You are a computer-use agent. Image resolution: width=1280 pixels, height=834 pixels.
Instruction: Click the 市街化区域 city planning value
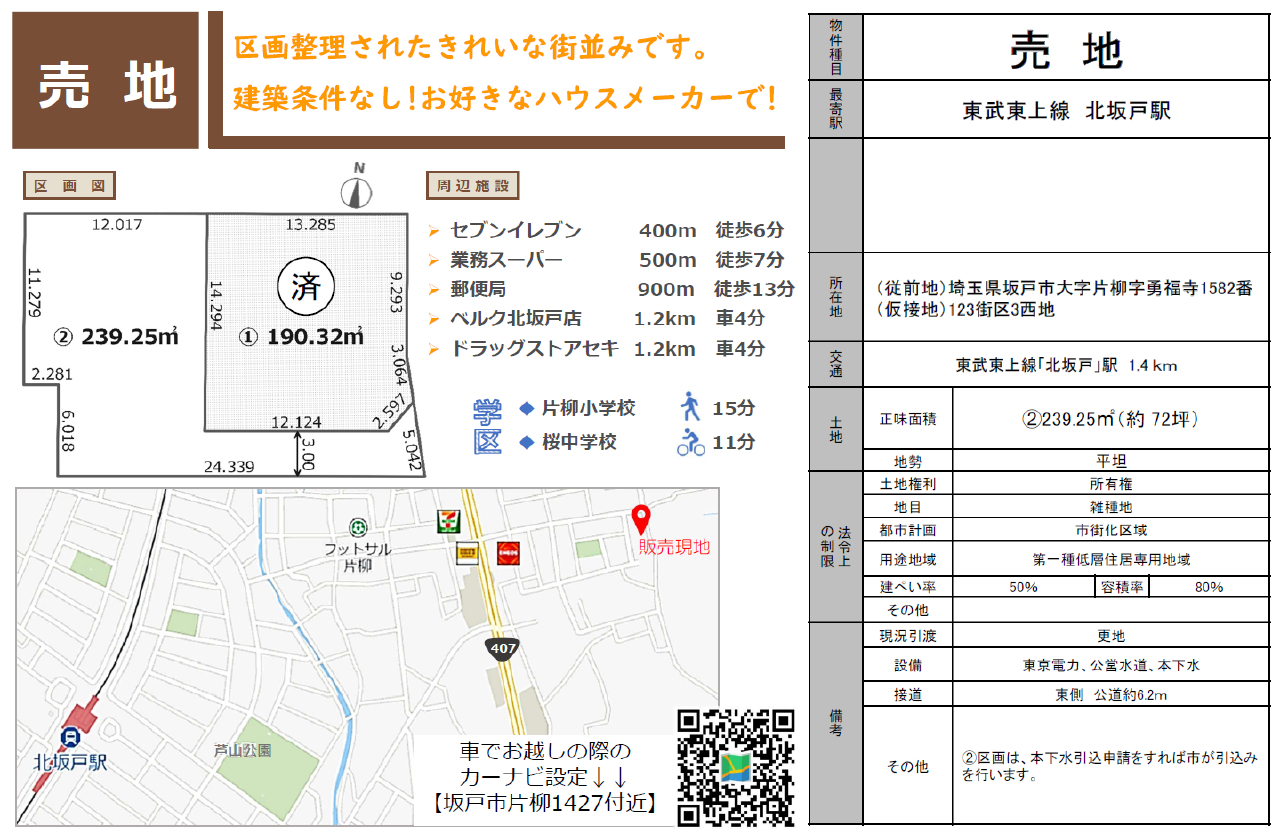pyautogui.click(x=1111, y=531)
